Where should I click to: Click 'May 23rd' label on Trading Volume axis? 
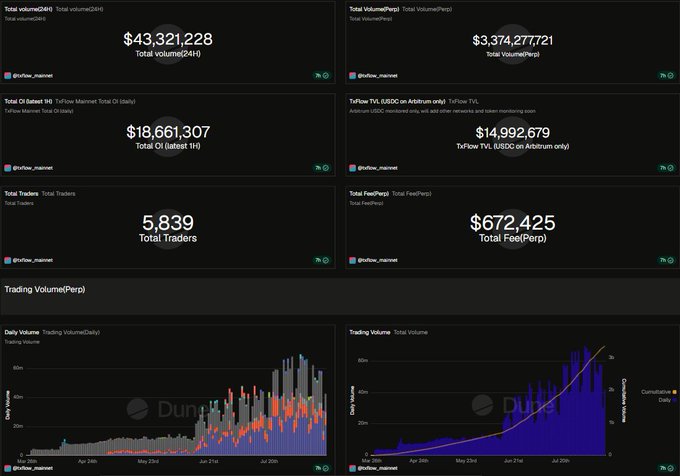(x=466, y=461)
